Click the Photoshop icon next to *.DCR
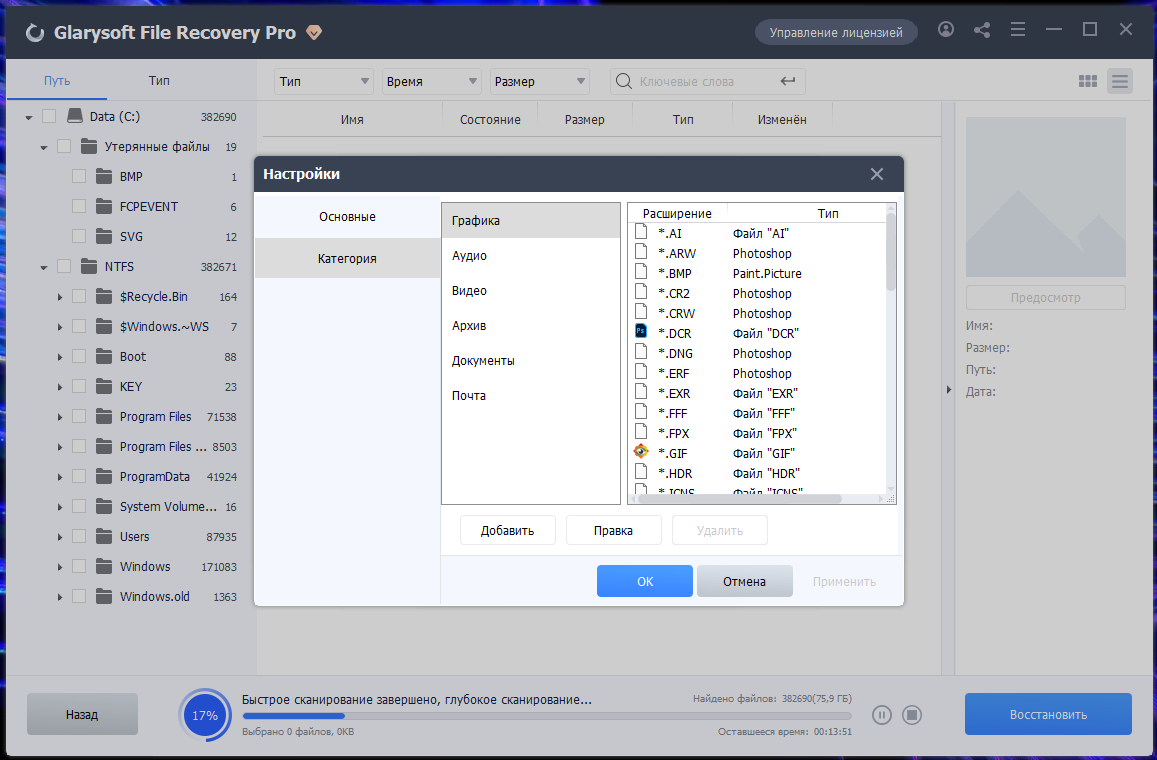 641,331
